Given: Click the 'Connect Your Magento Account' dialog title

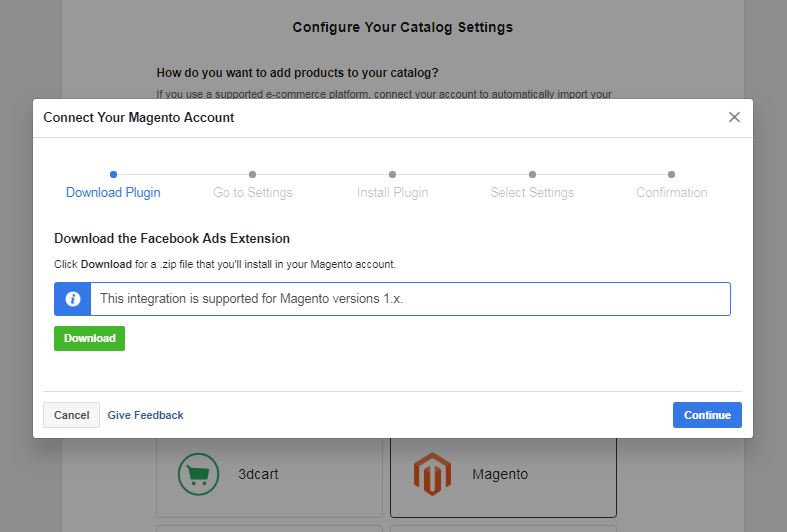Looking at the screenshot, I should coord(139,117).
